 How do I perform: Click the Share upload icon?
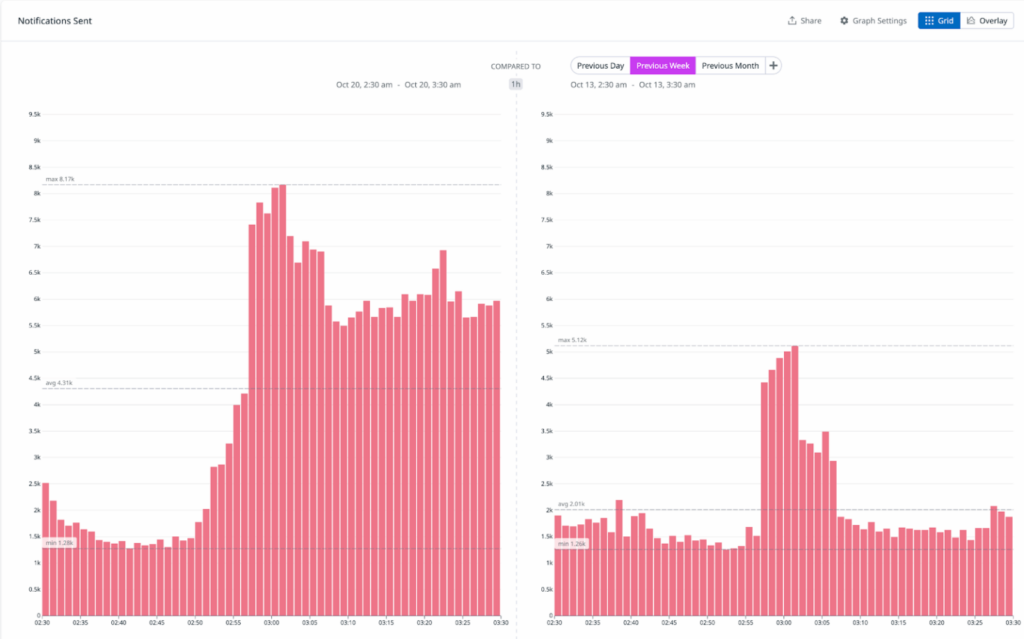pos(792,21)
